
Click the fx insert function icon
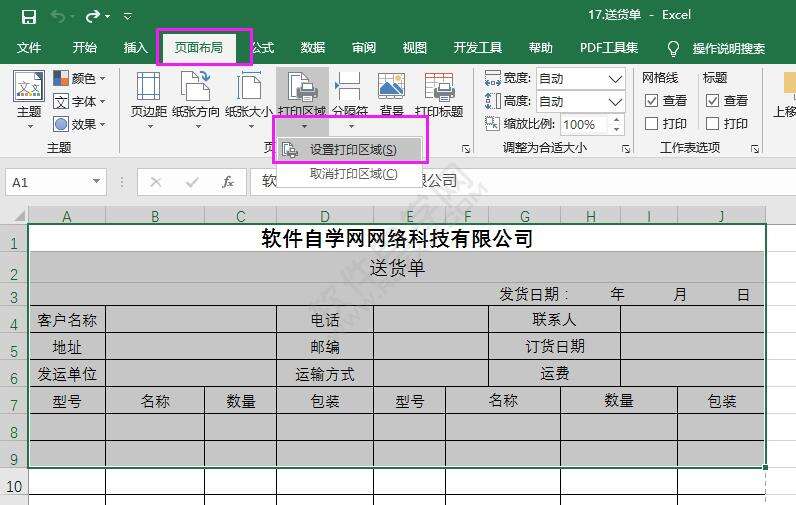[x=228, y=182]
